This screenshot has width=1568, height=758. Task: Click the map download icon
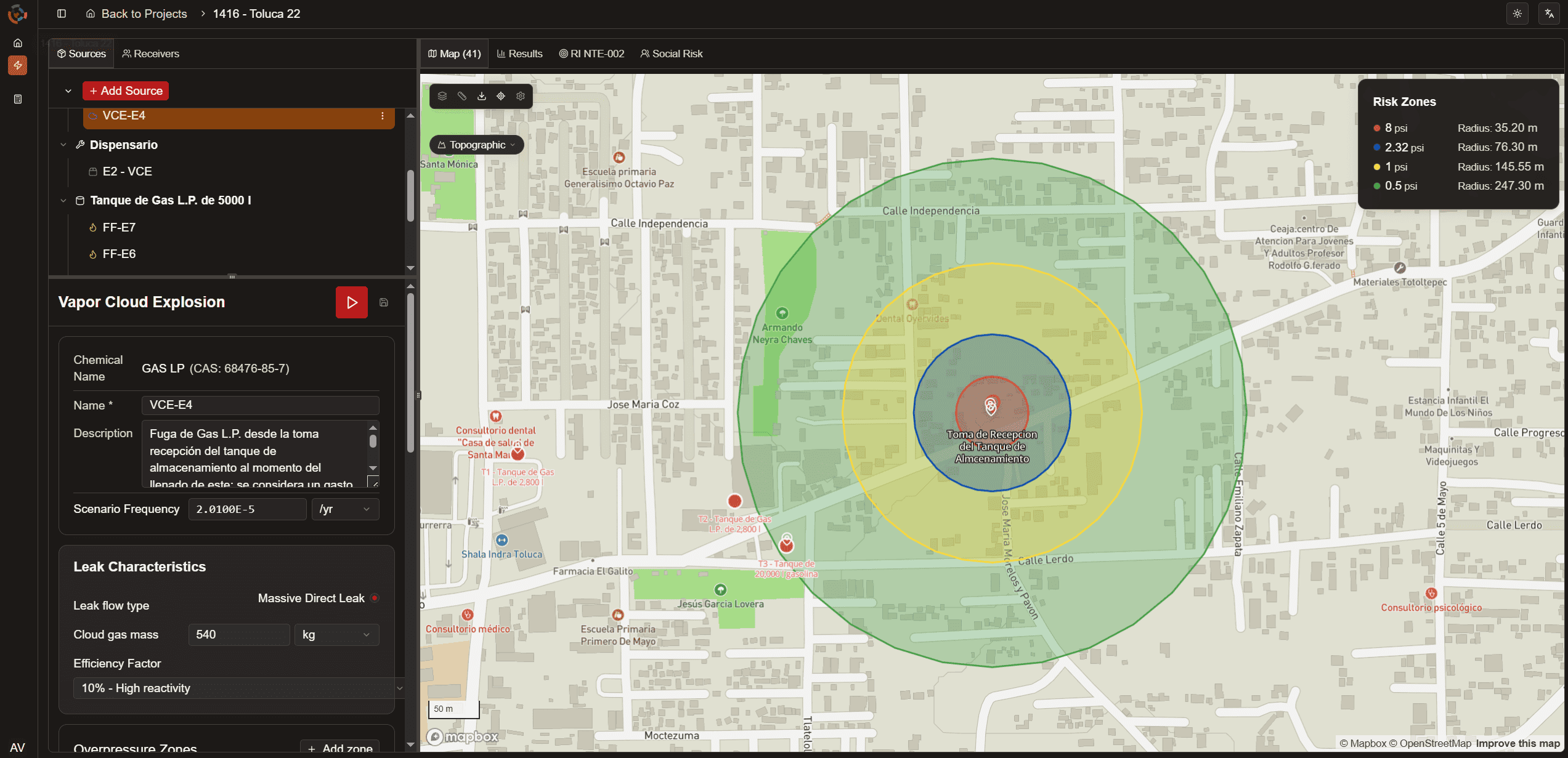click(x=482, y=96)
